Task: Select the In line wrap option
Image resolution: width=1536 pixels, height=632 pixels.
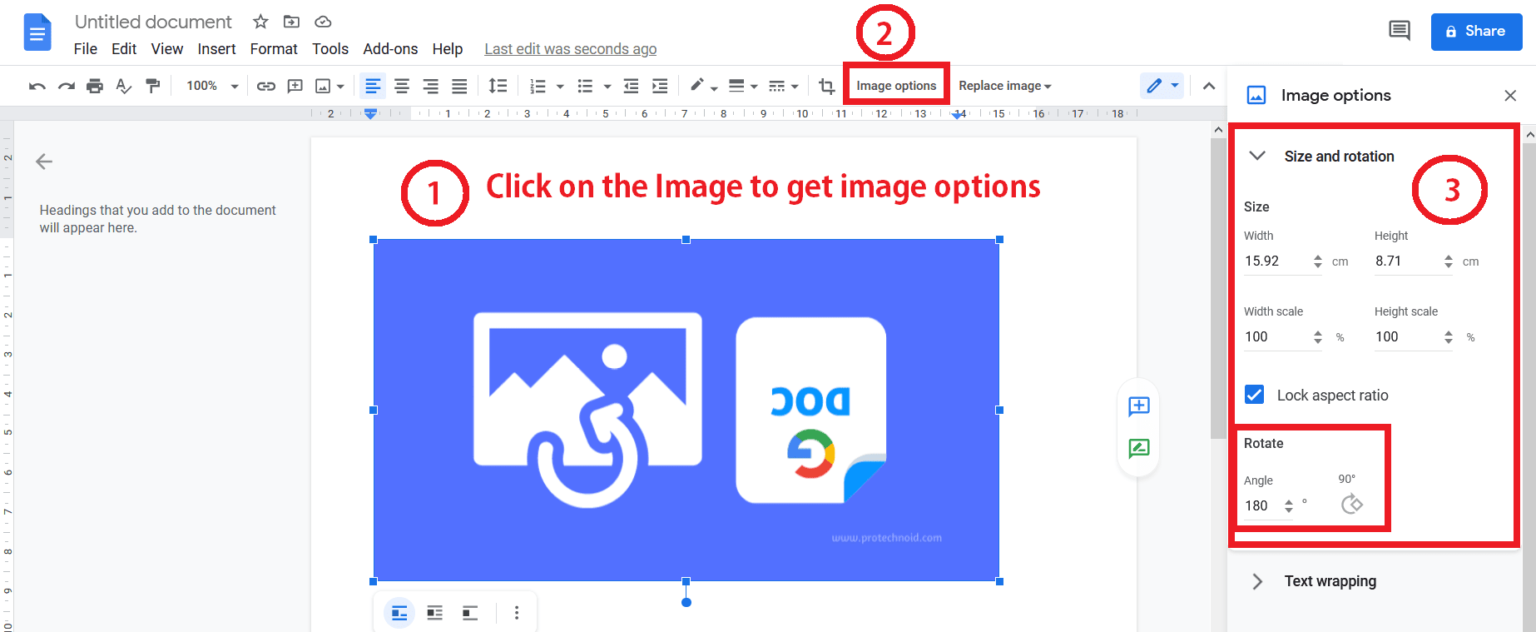Action: click(x=399, y=612)
